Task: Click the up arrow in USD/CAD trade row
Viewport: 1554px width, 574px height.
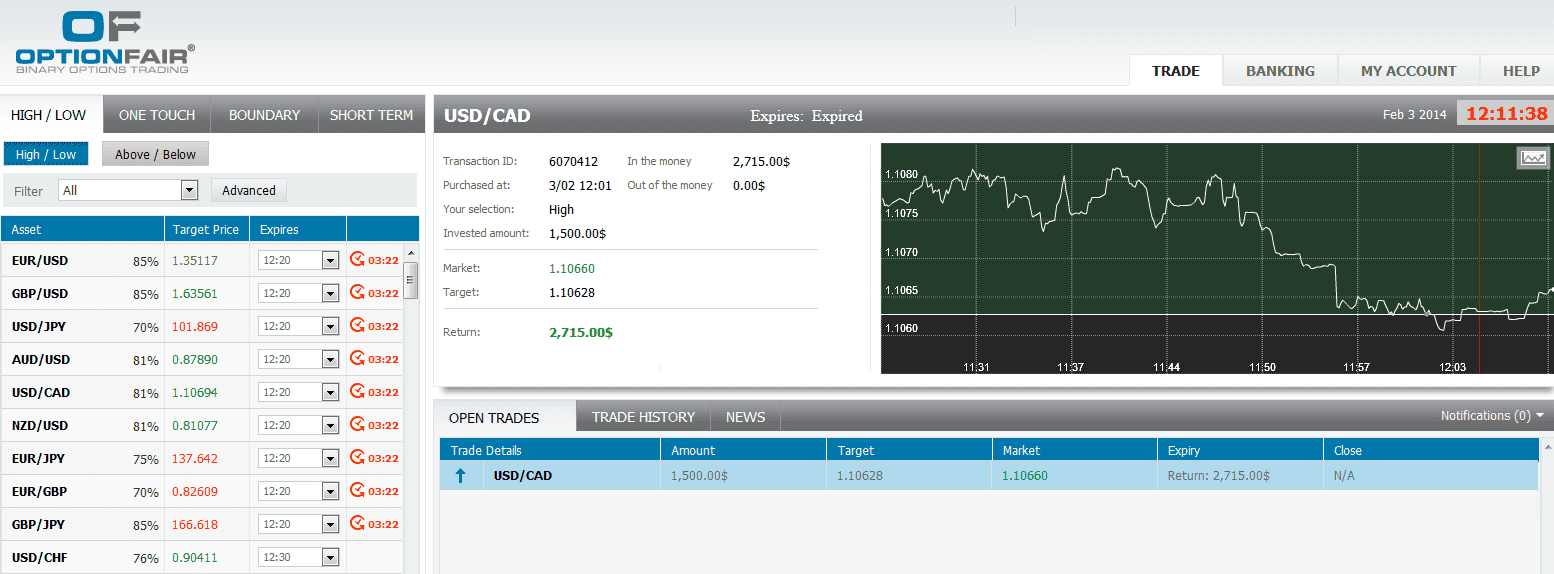Action: 461,476
